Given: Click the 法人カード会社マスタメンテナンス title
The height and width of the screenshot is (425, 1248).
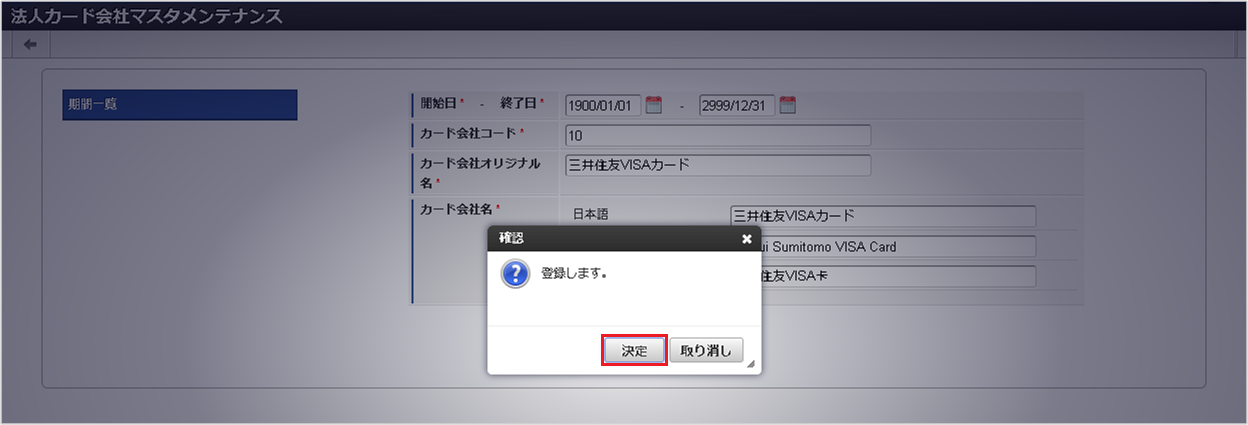Looking at the screenshot, I should 147,17.
